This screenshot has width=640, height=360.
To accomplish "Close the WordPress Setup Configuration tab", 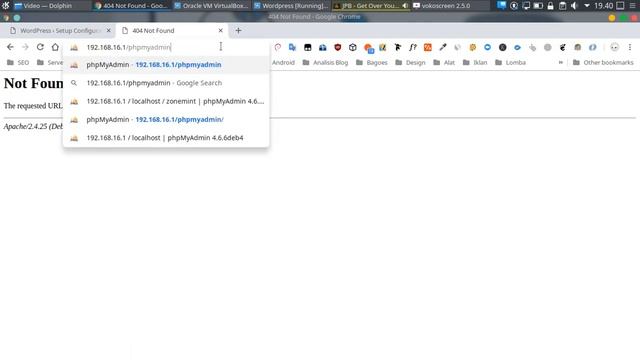I will (109, 31).
